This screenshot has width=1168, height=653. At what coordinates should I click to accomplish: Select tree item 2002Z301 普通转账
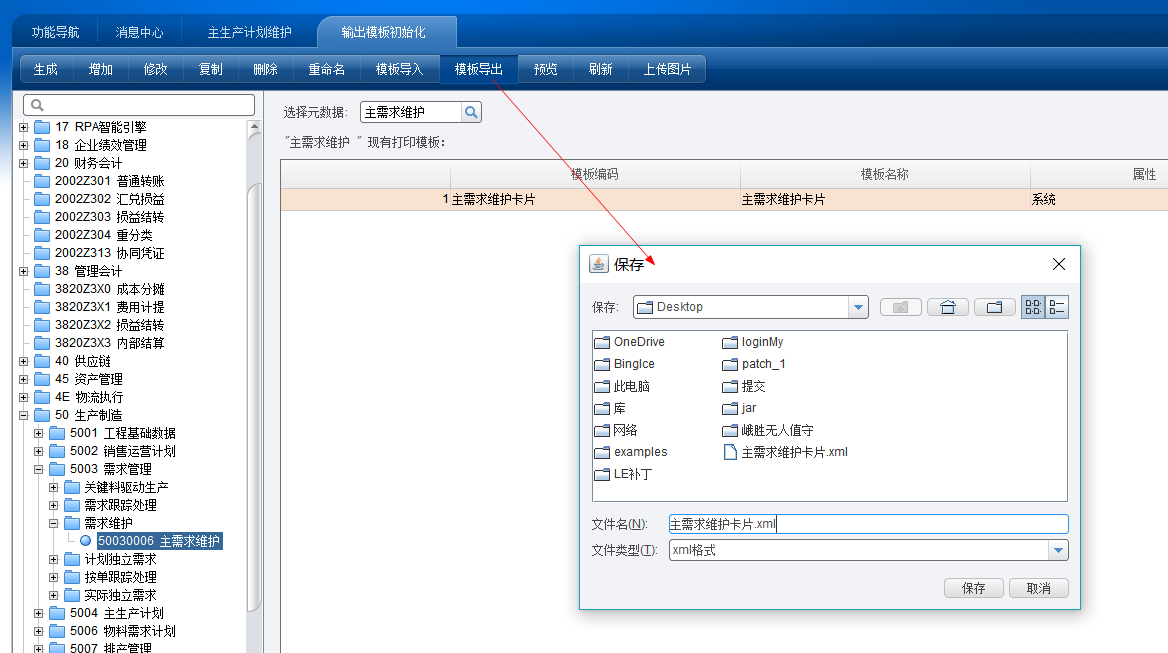pos(110,181)
